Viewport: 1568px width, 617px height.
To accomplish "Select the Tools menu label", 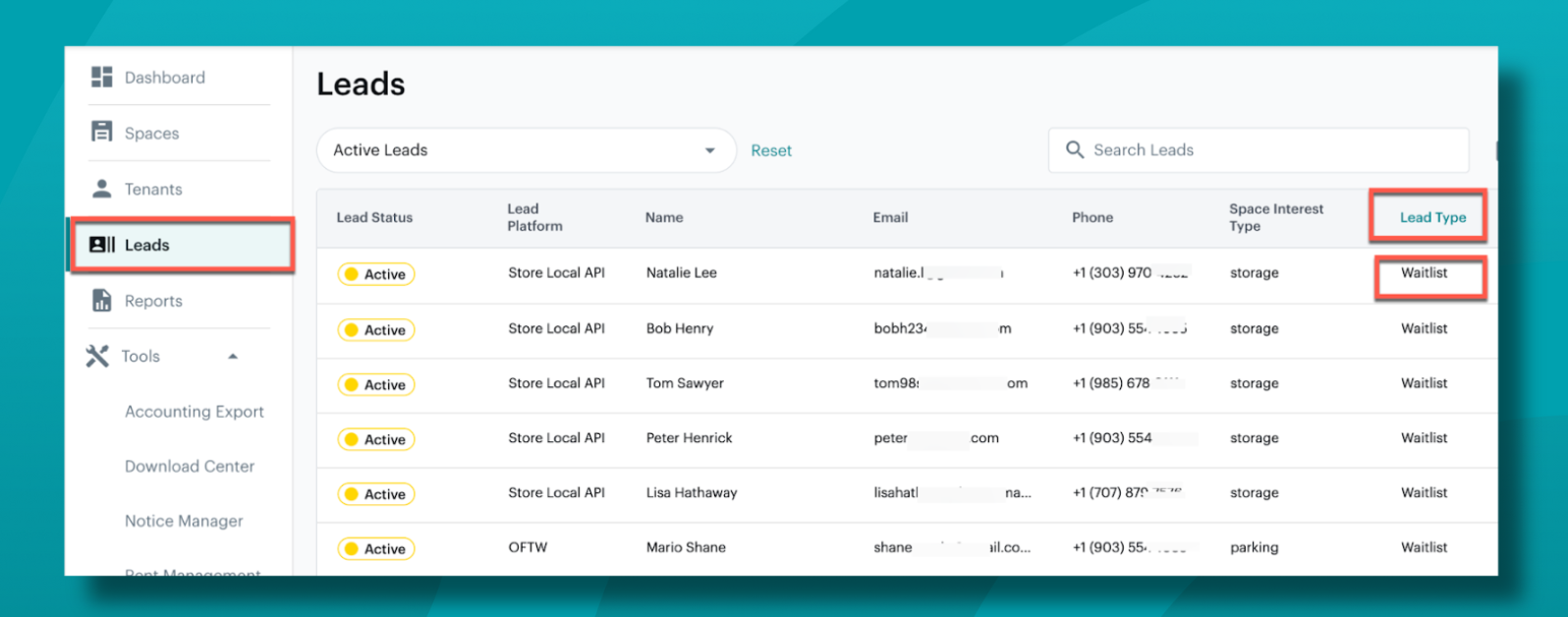I will coord(140,357).
